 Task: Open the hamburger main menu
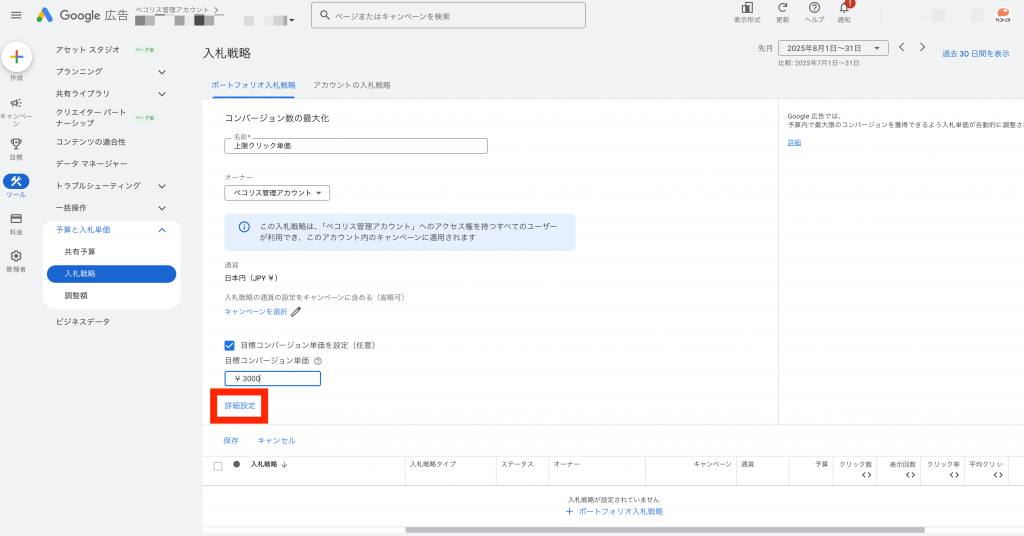coord(16,15)
